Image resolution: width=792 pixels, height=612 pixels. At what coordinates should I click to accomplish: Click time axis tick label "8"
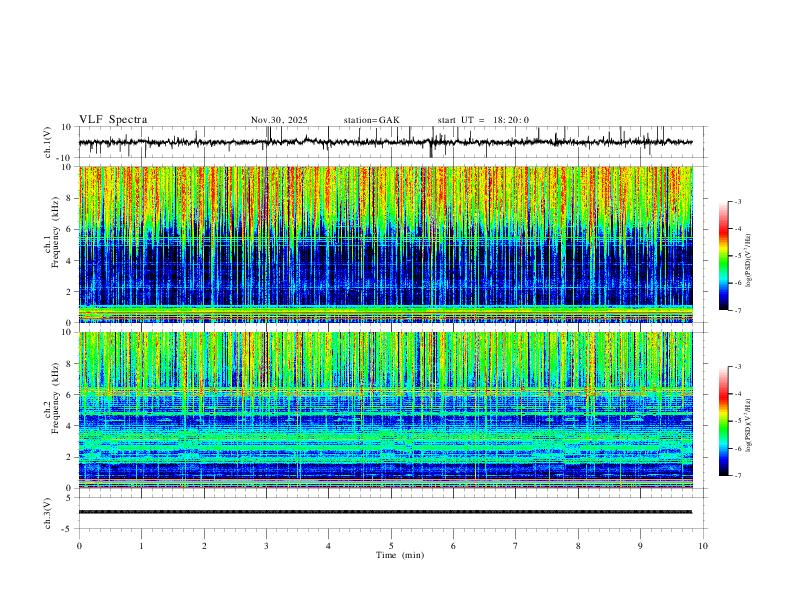pyautogui.click(x=578, y=546)
